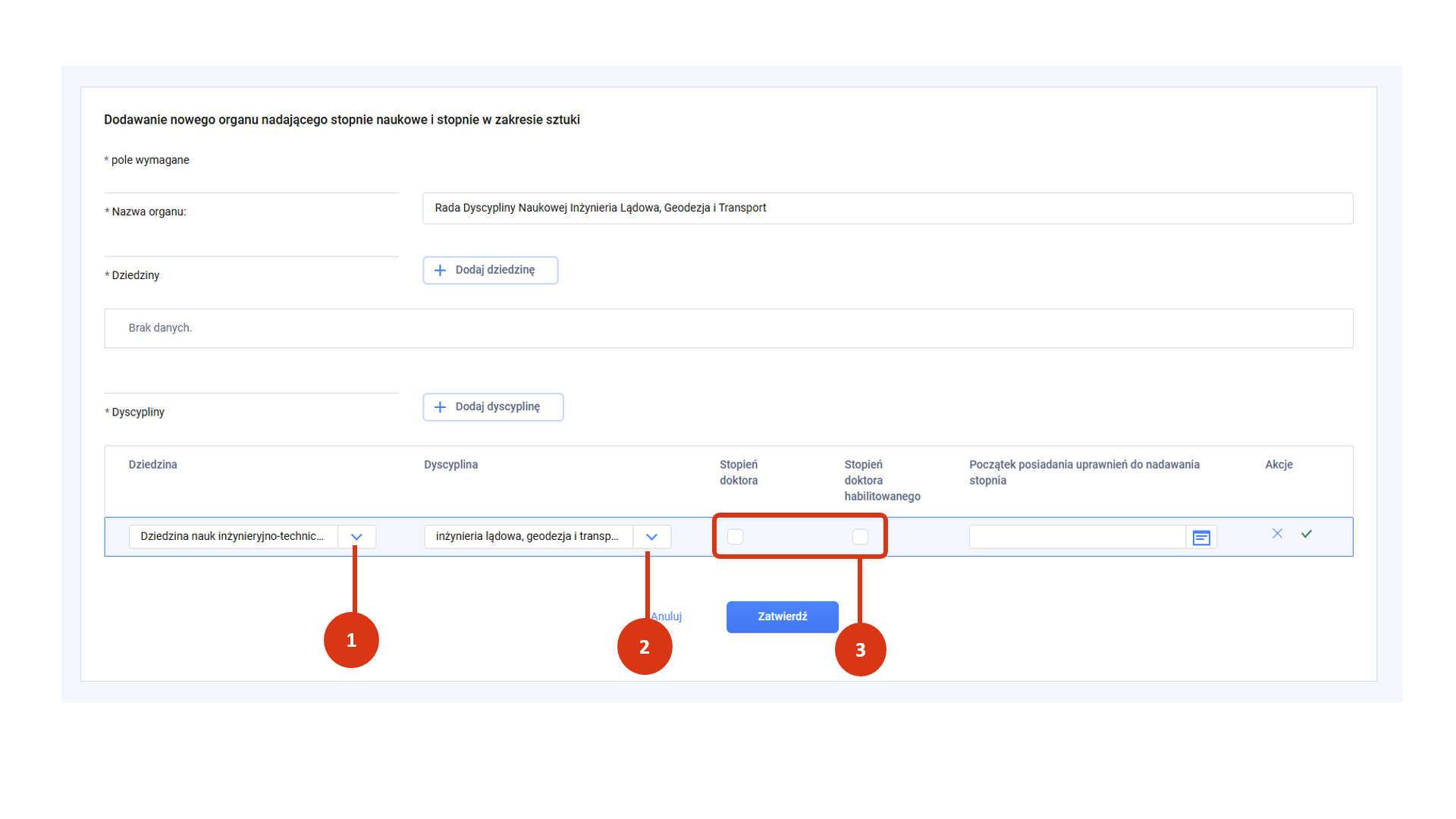
Task: Click plus icon in Dodaj dziedzinę button
Action: point(440,270)
